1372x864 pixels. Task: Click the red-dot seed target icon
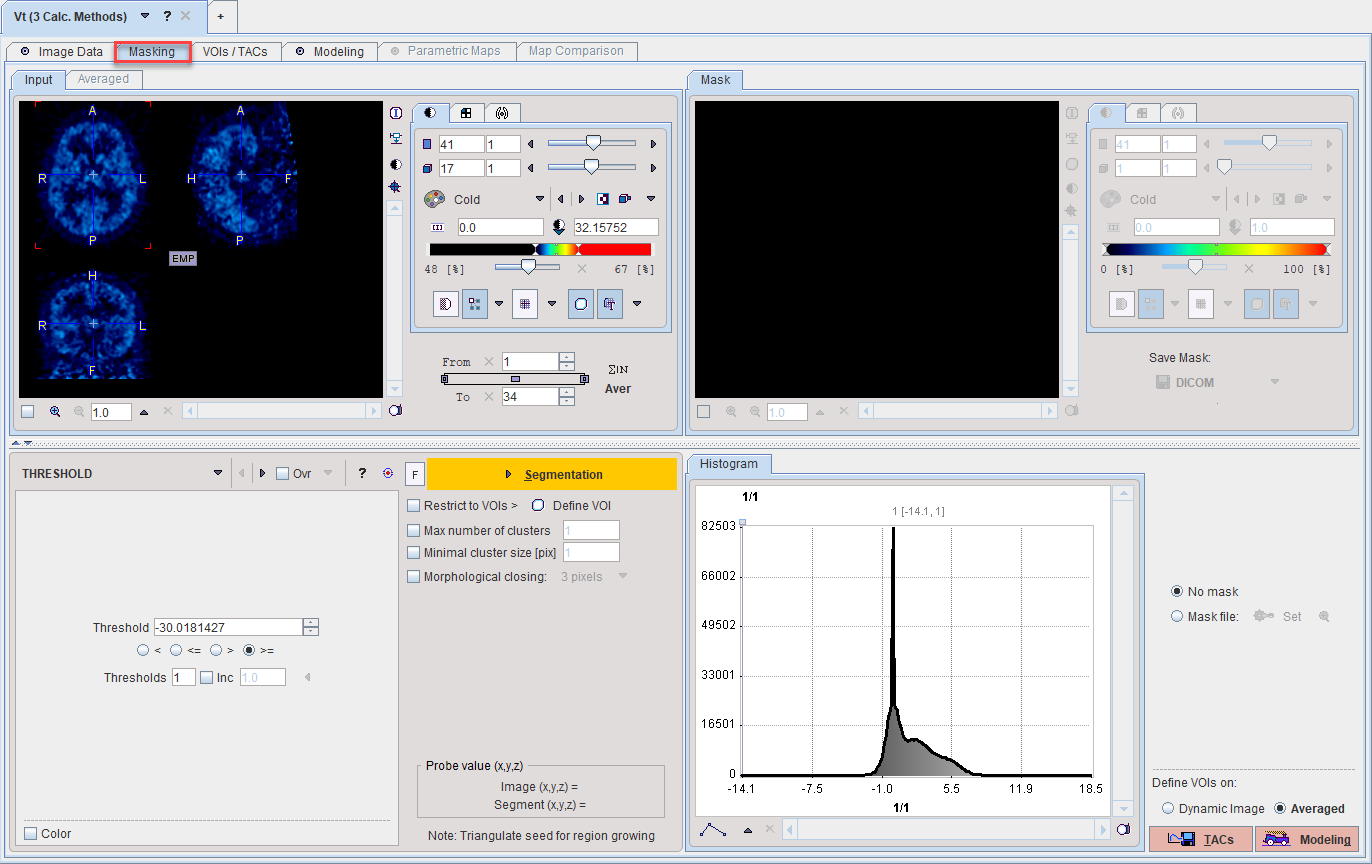pyautogui.click(x=388, y=474)
